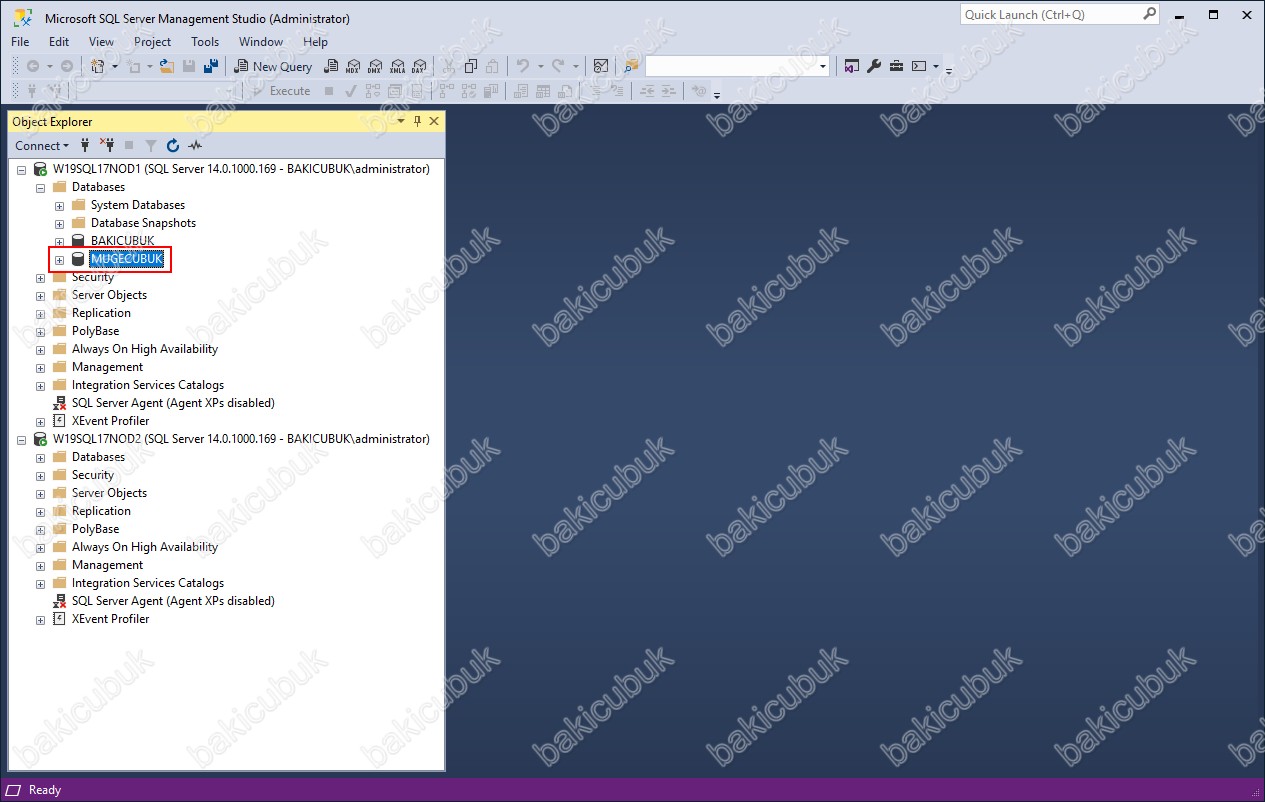Viewport: 1265px width, 802px height.
Task: Collapse the W19SQL17NOD1 server node
Action: tap(21, 170)
